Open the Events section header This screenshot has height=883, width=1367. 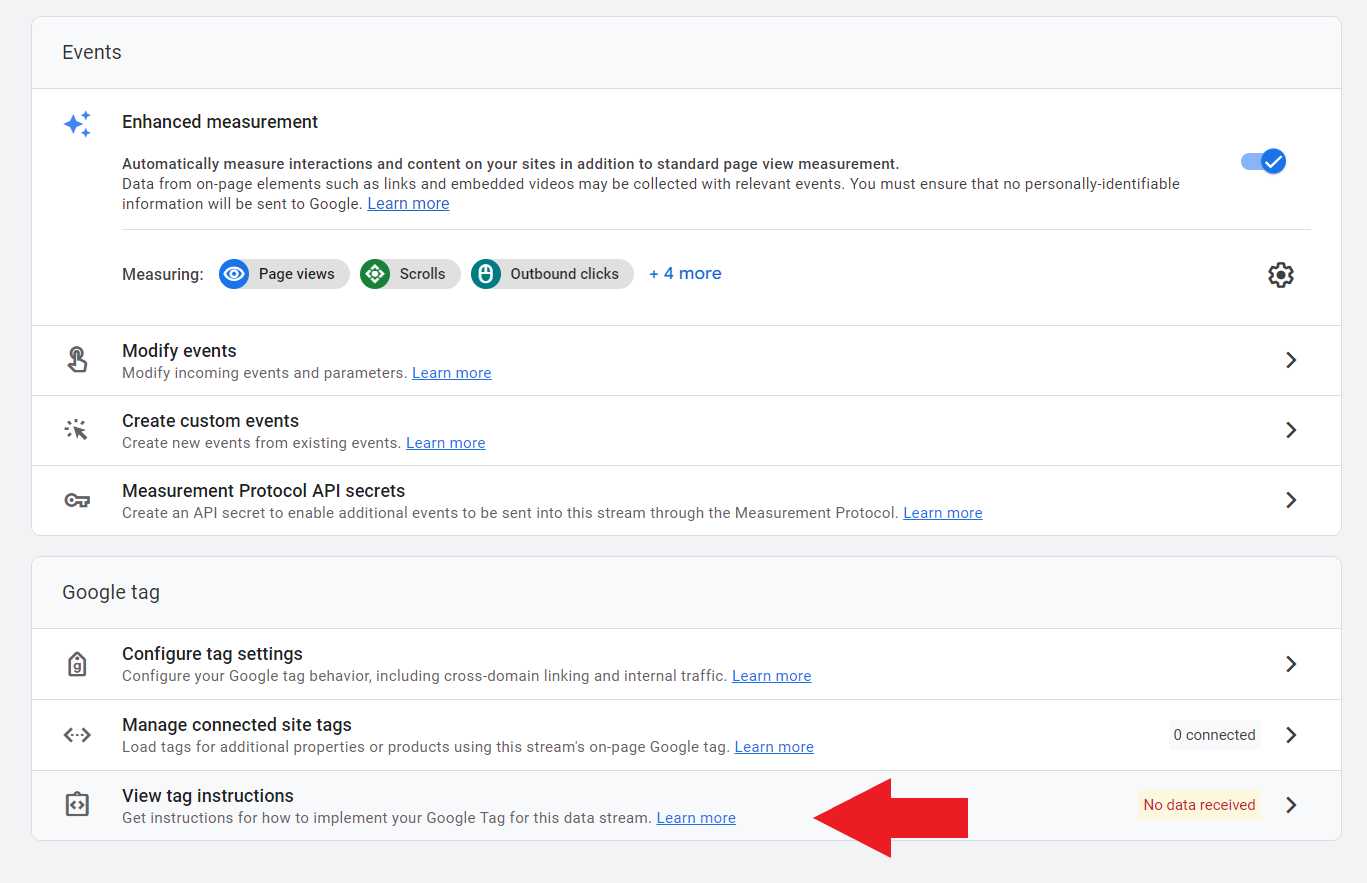click(91, 51)
